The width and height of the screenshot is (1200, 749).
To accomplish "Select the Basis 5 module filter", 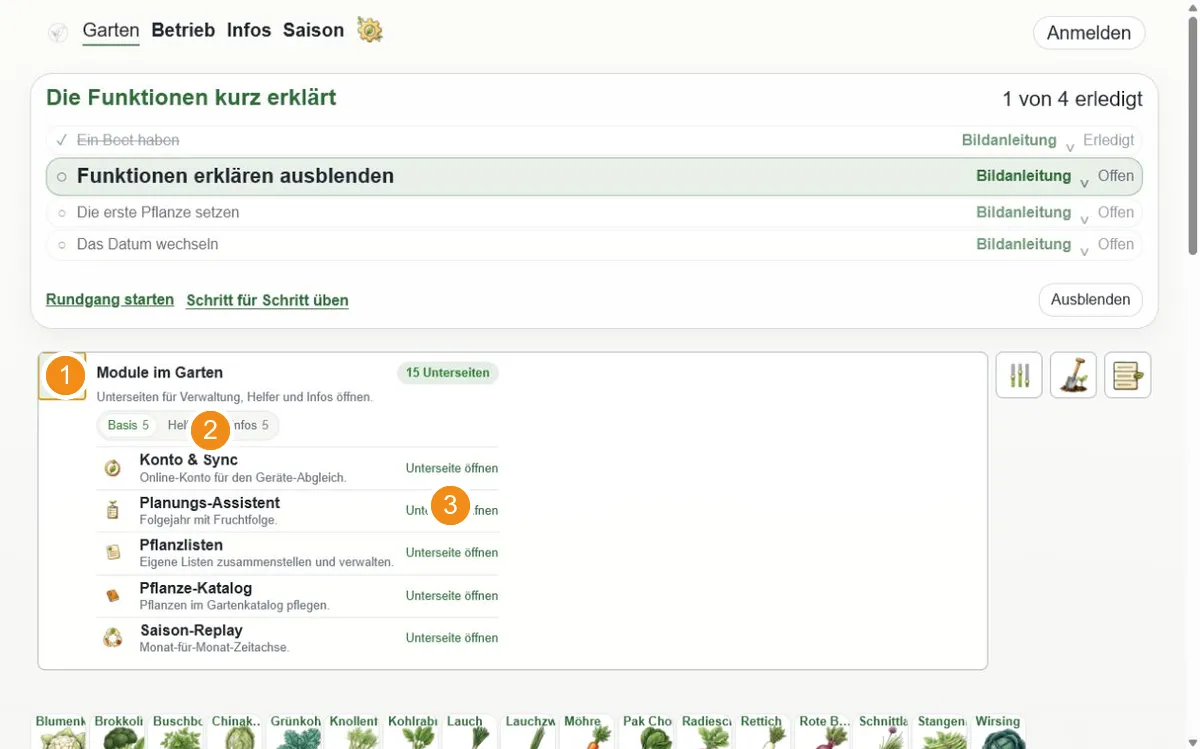I will click(x=128, y=425).
